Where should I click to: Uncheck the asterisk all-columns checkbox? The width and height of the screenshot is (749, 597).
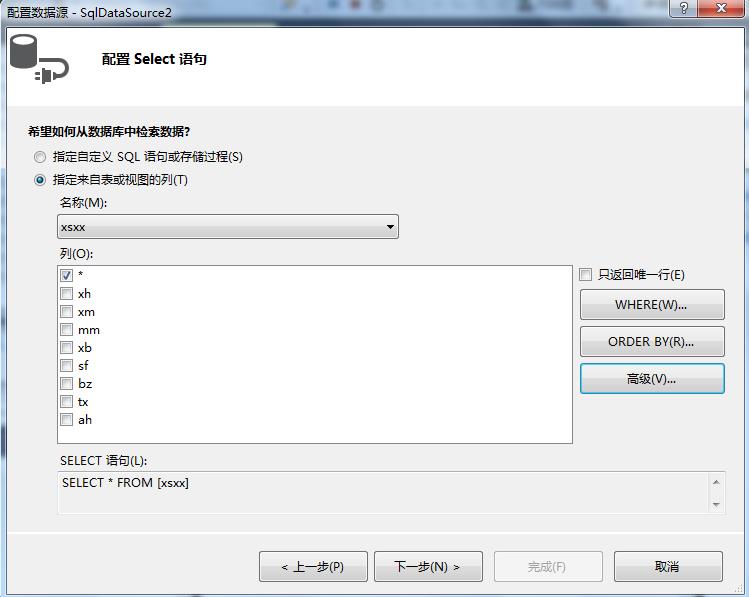click(x=66, y=275)
